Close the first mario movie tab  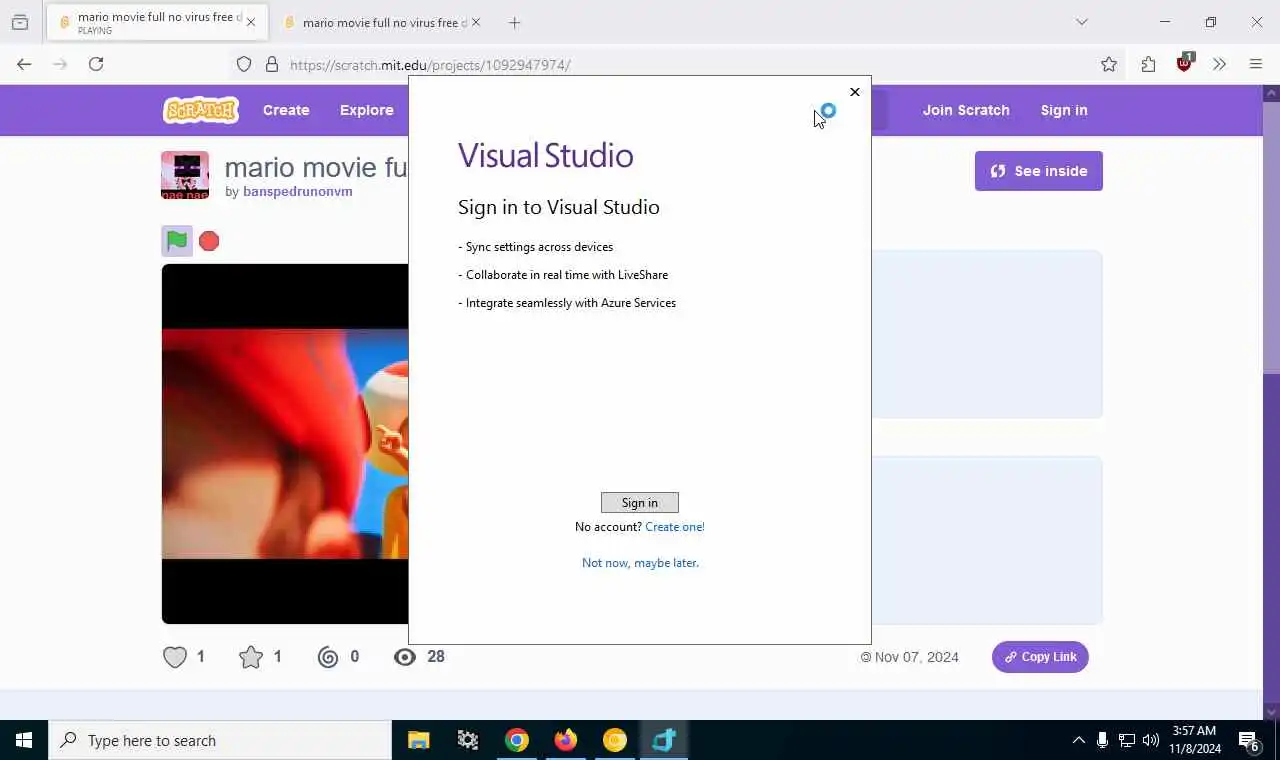pyautogui.click(x=251, y=22)
